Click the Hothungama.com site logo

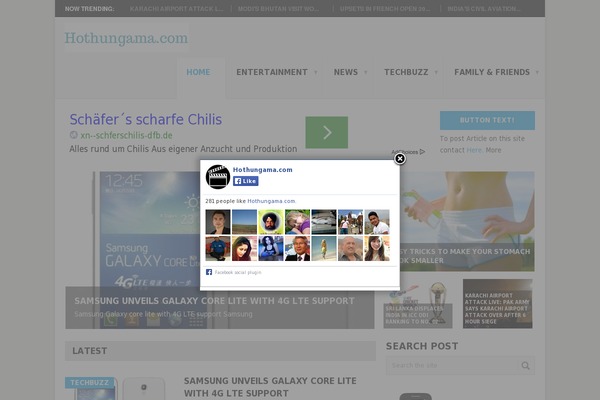pos(126,38)
